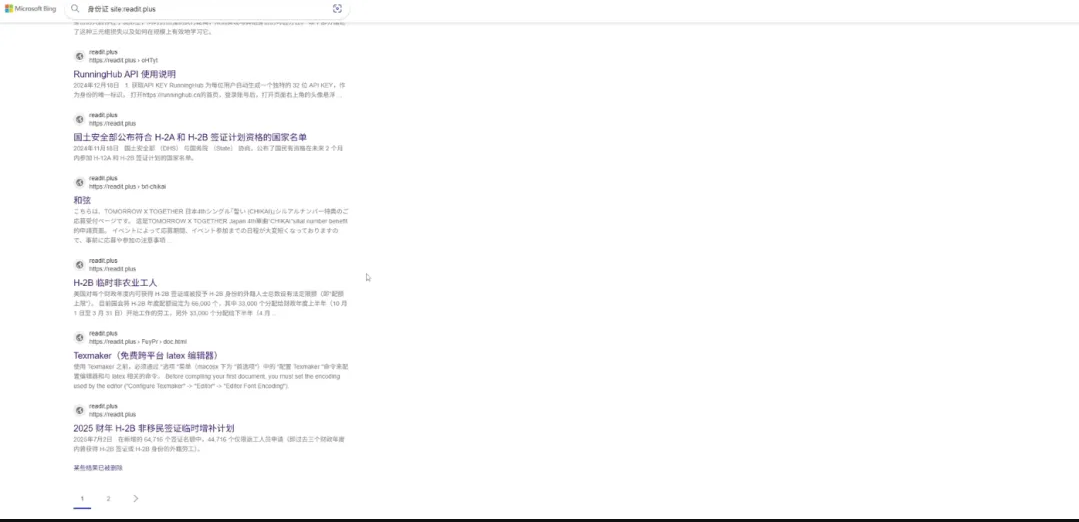The height and width of the screenshot is (522, 1079).
Task: Open Texmaker（免费跨平台 latex 编辑器）result
Action: (x=147, y=356)
